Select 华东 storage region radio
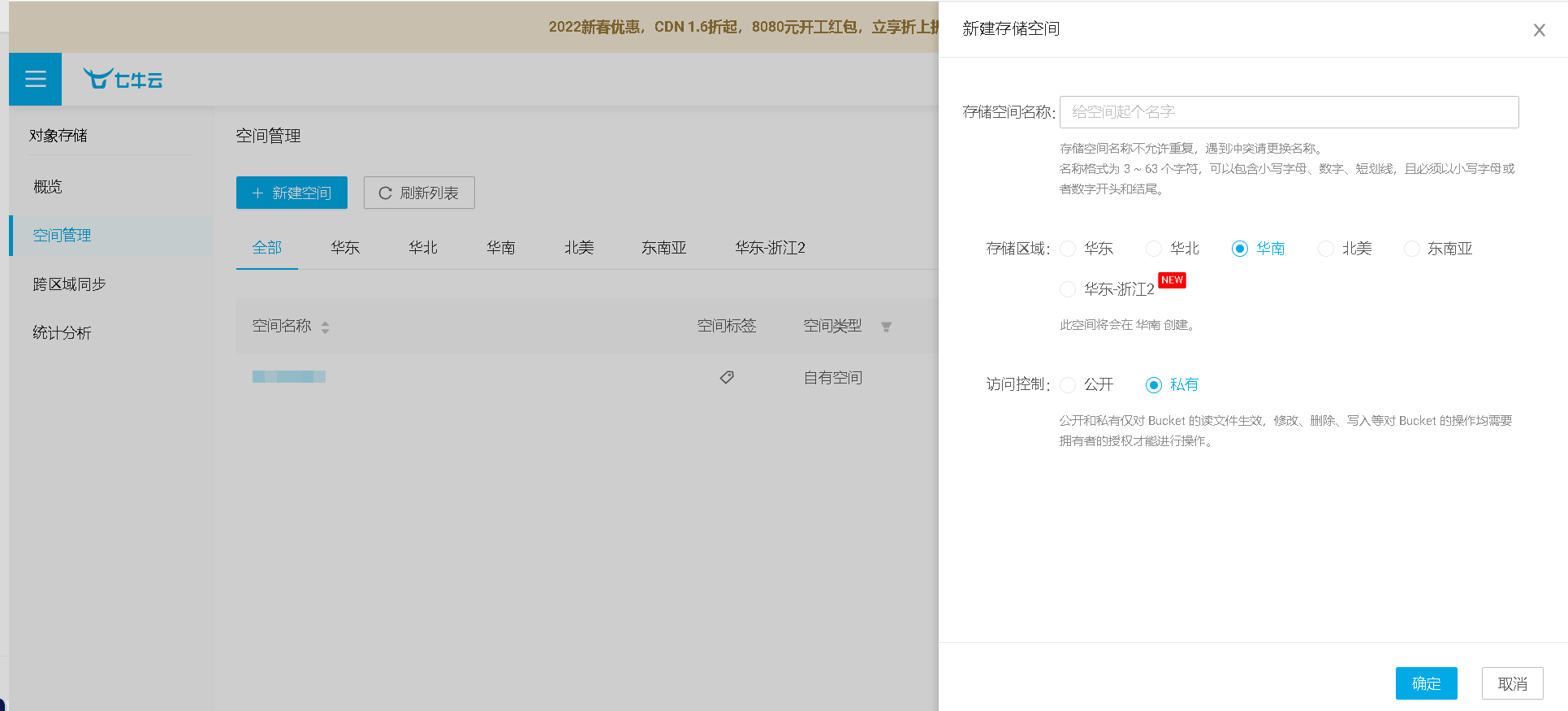 [x=1068, y=249]
